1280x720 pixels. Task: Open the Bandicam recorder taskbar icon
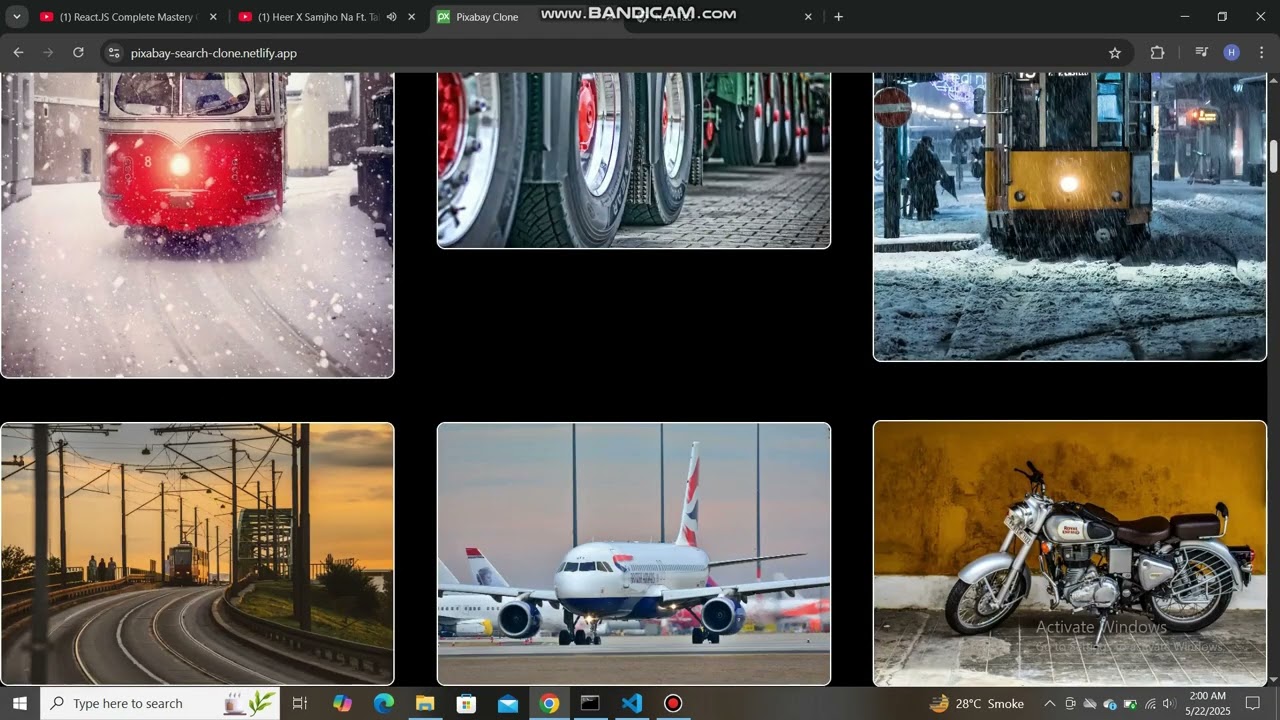[x=673, y=703]
